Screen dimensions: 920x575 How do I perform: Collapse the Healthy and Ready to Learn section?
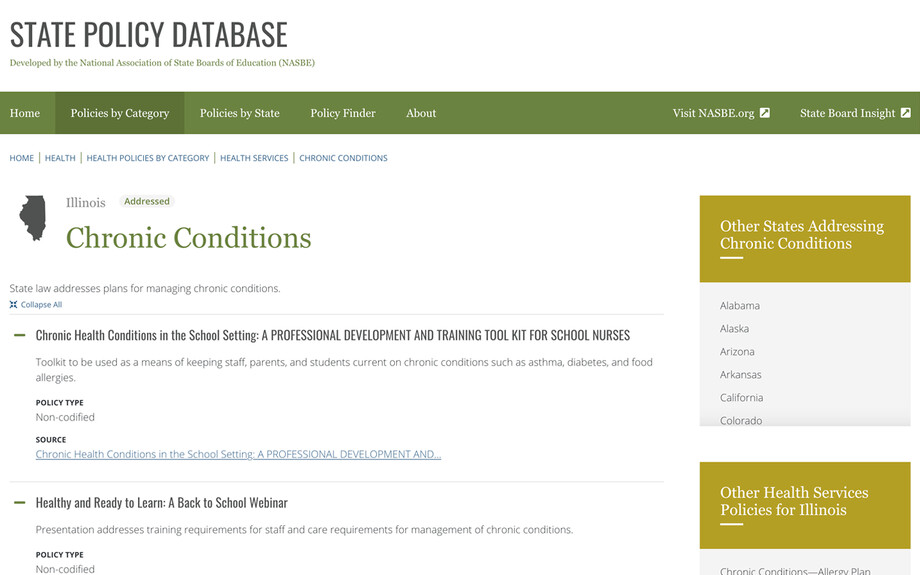pos(19,502)
